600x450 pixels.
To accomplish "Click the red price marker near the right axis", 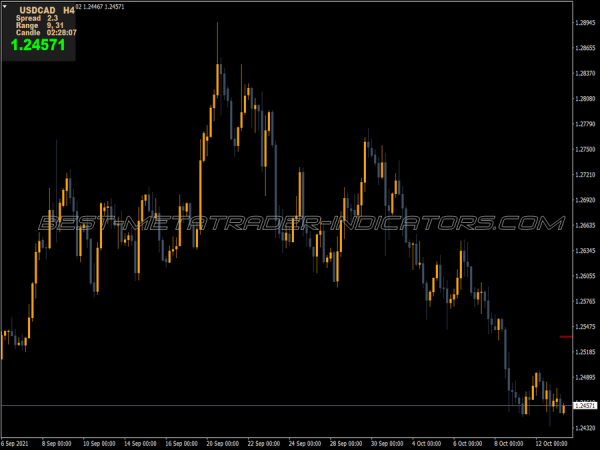I will tap(565, 337).
